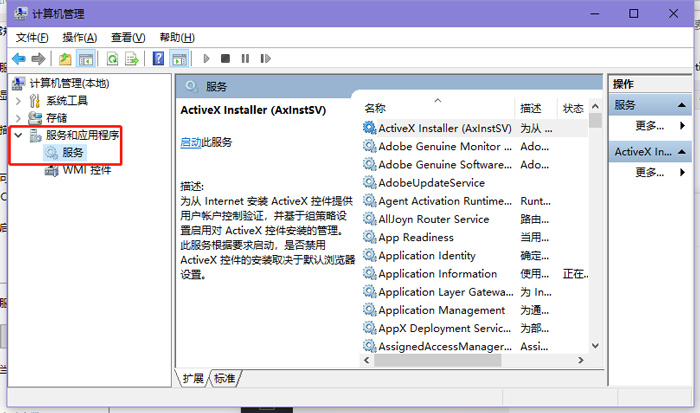Screen dimensions: 700x413
Task: Click the Back arrow toolbar icon
Action: (x=18, y=59)
